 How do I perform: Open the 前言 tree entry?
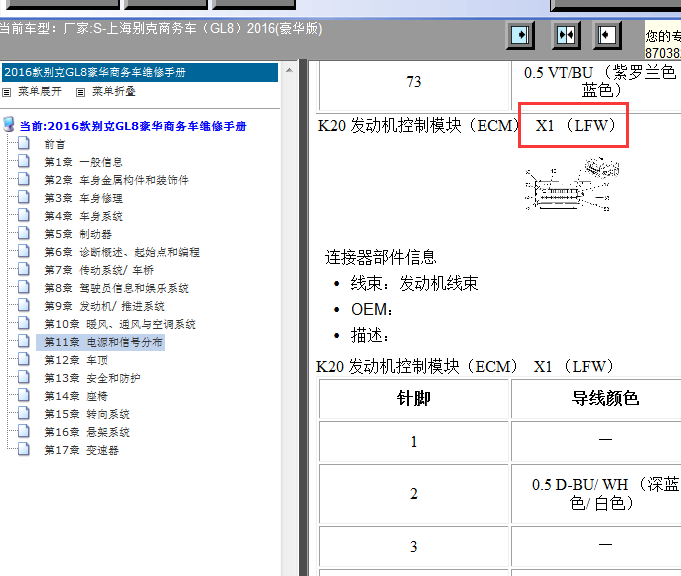click(55, 144)
